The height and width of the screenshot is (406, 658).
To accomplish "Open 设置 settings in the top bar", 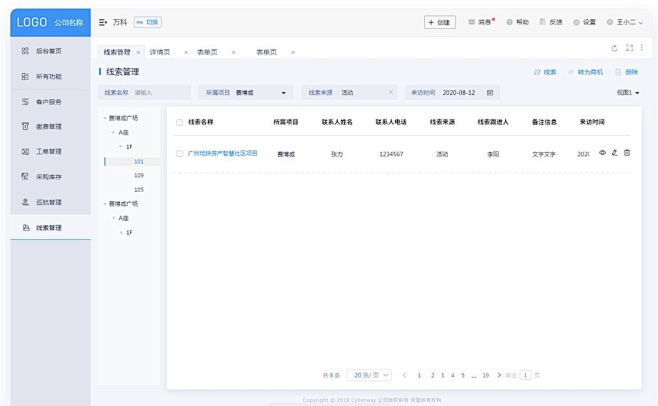I will point(584,22).
